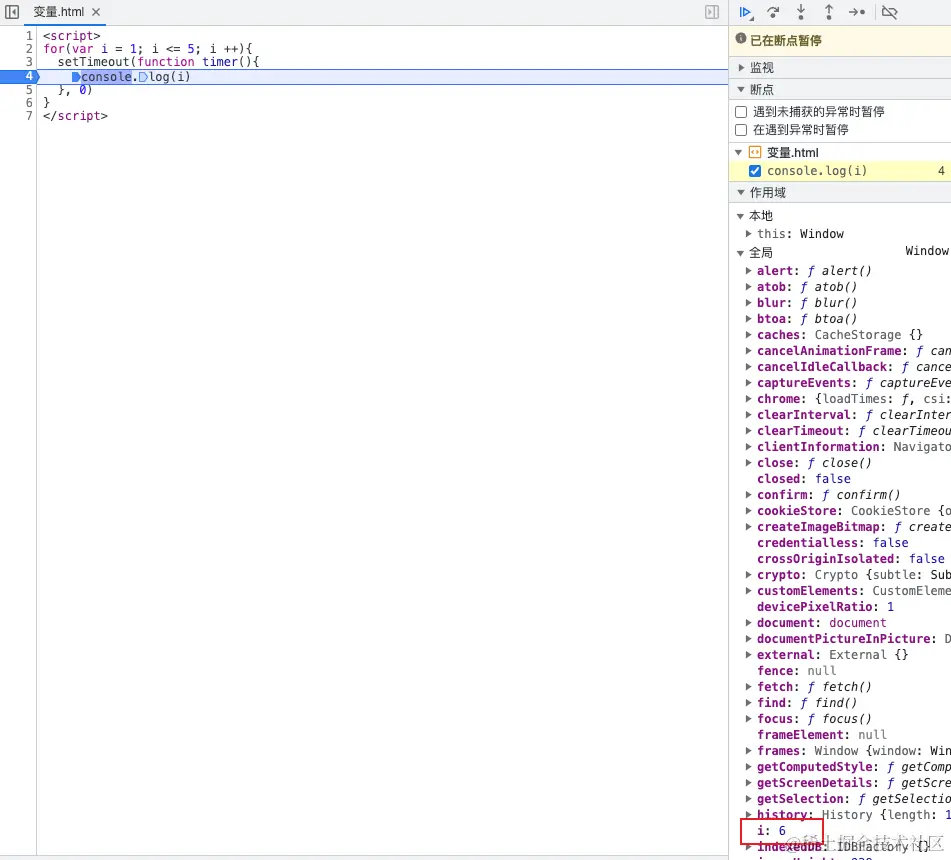The image size is (951, 860).
Task: Uncheck the console.log(i) breakpoint
Action: click(x=754, y=171)
